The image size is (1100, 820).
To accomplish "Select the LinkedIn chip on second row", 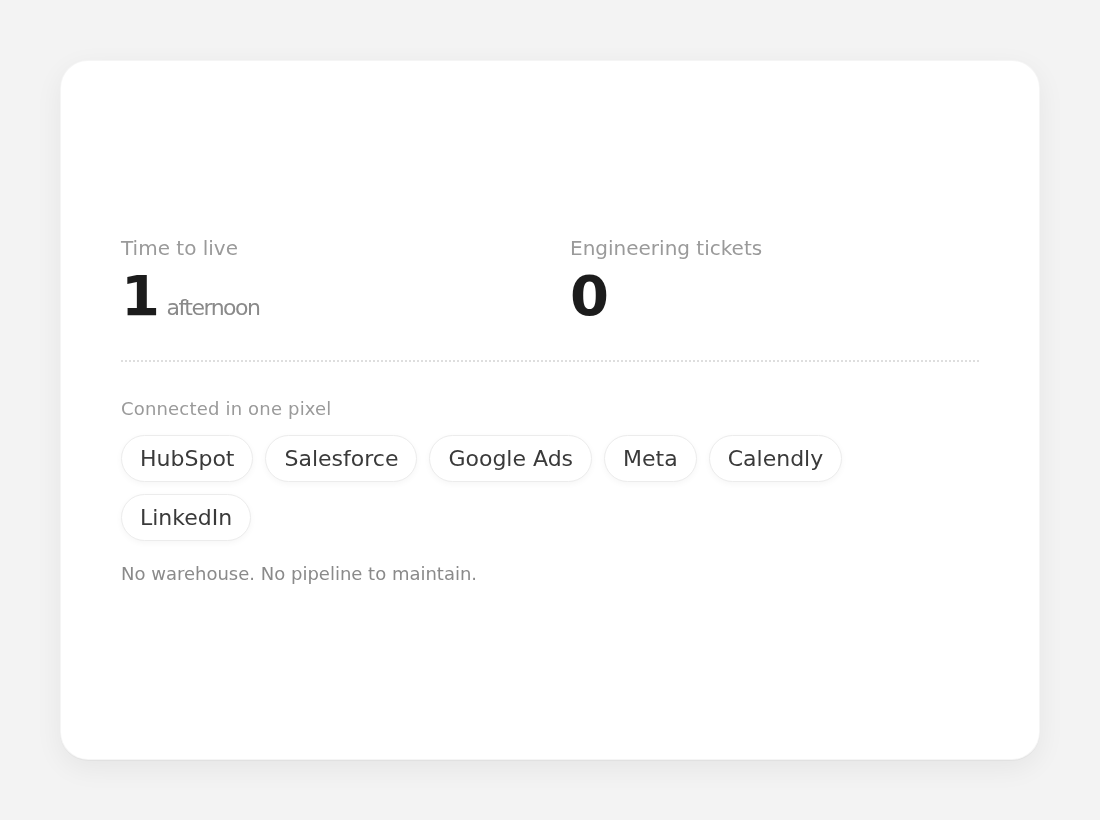I will pyautogui.click(x=186, y=518).
